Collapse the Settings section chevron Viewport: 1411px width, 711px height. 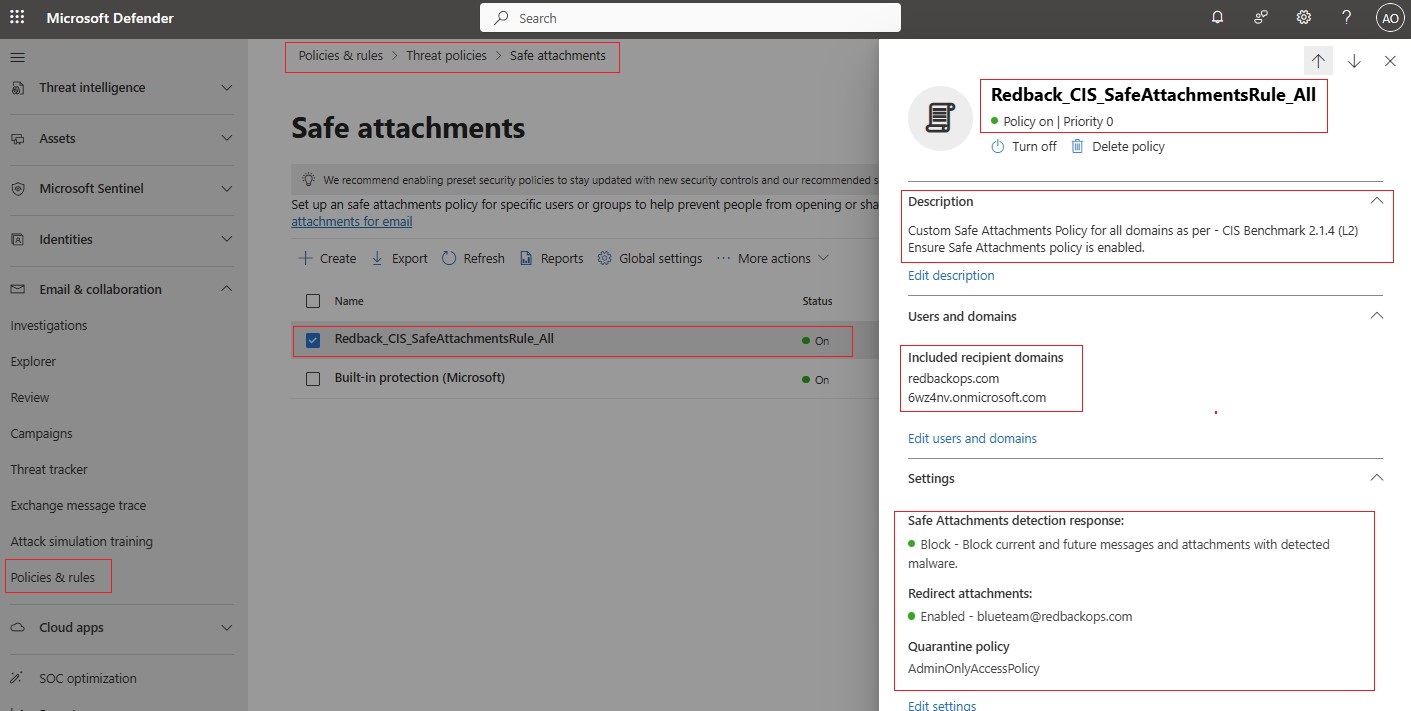click(x=1377, y=478)
